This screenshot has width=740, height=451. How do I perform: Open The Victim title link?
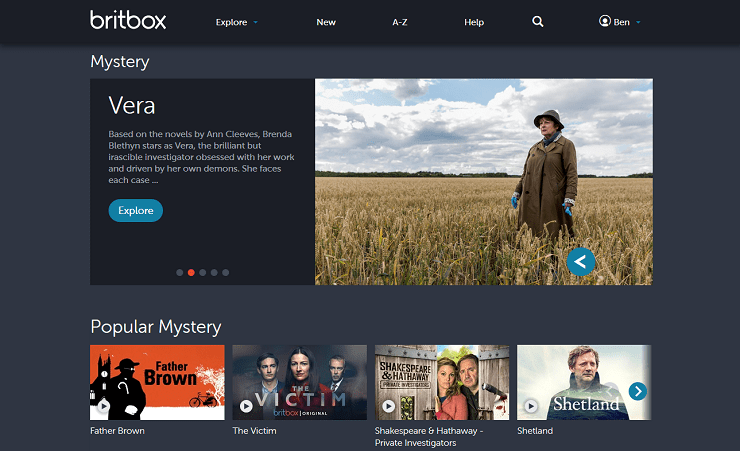[254, 431]
